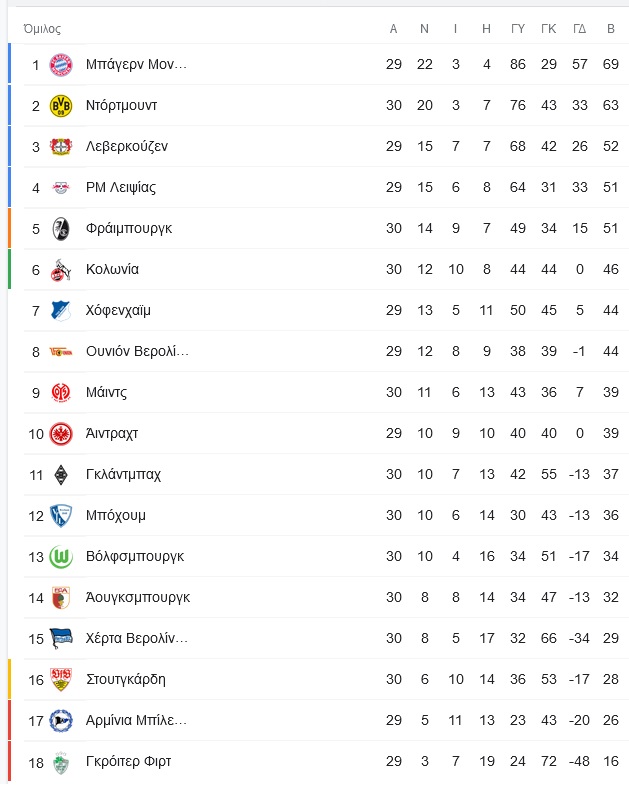
Task: Click the ΓΔ goal difference header
Action: (579, 29)
